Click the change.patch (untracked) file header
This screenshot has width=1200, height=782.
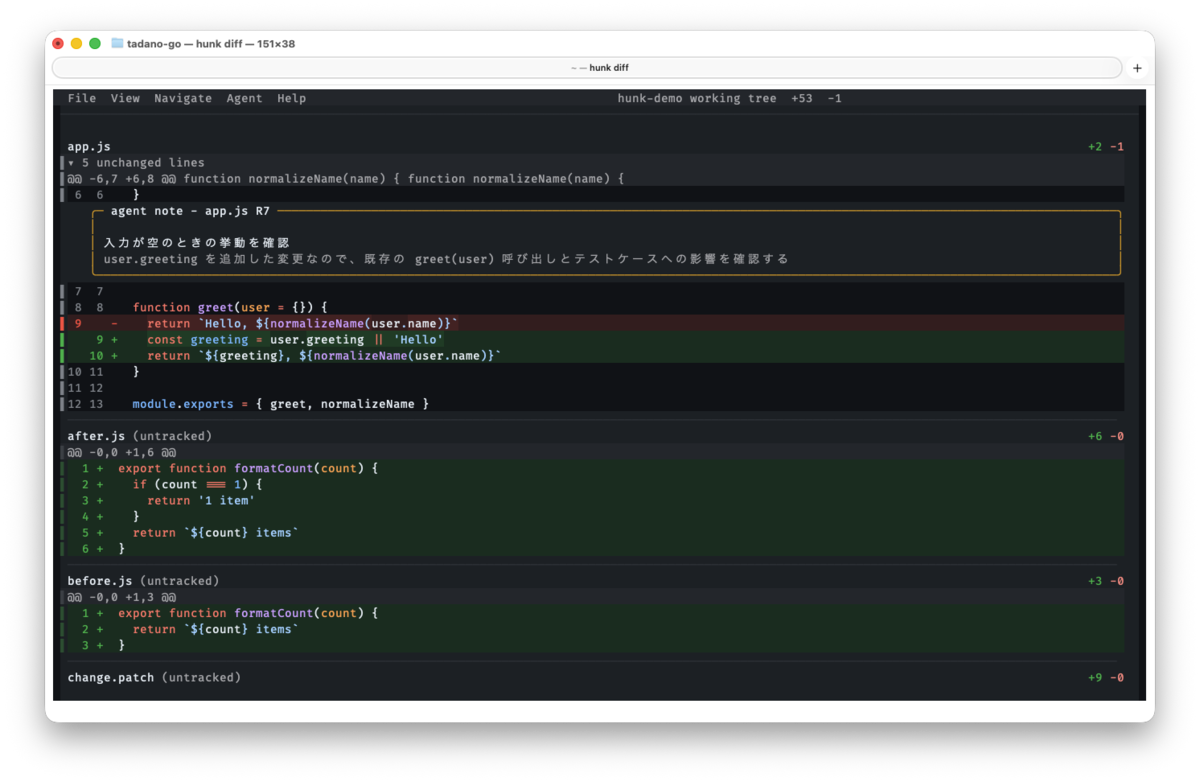click(x=154, y=677)
